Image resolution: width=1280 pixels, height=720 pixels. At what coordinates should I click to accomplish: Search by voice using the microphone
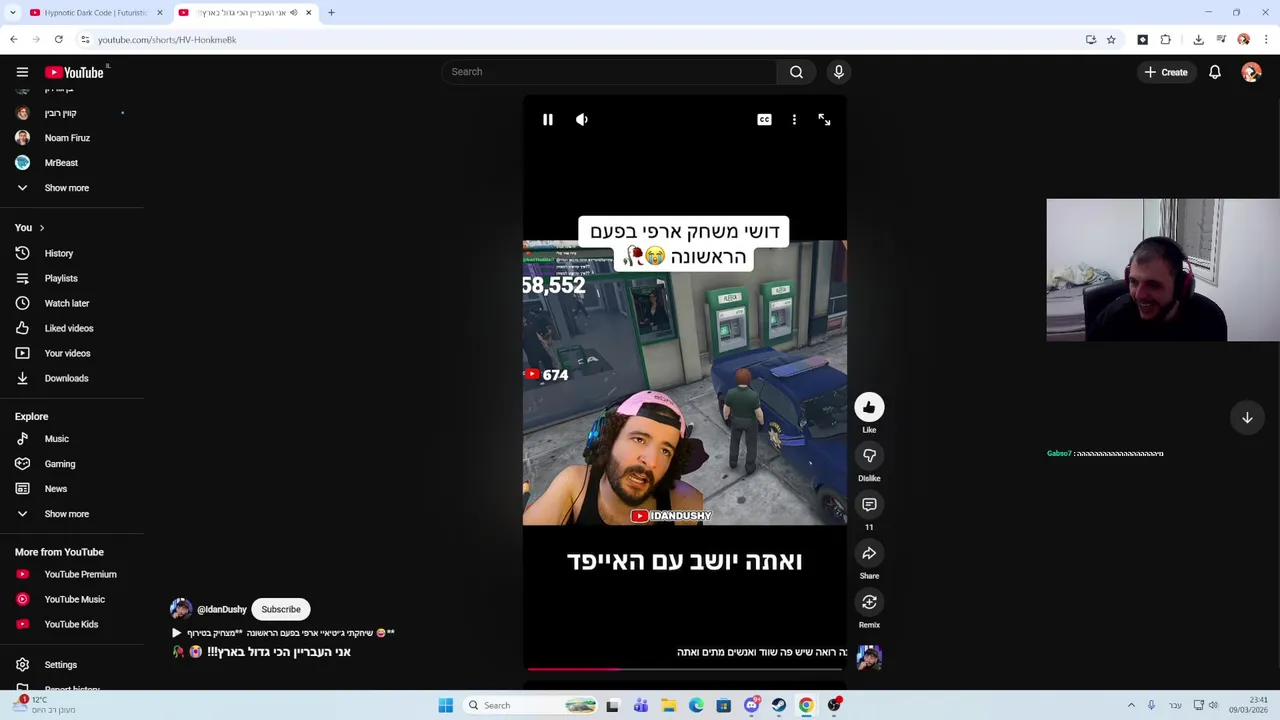click(839, 72)
